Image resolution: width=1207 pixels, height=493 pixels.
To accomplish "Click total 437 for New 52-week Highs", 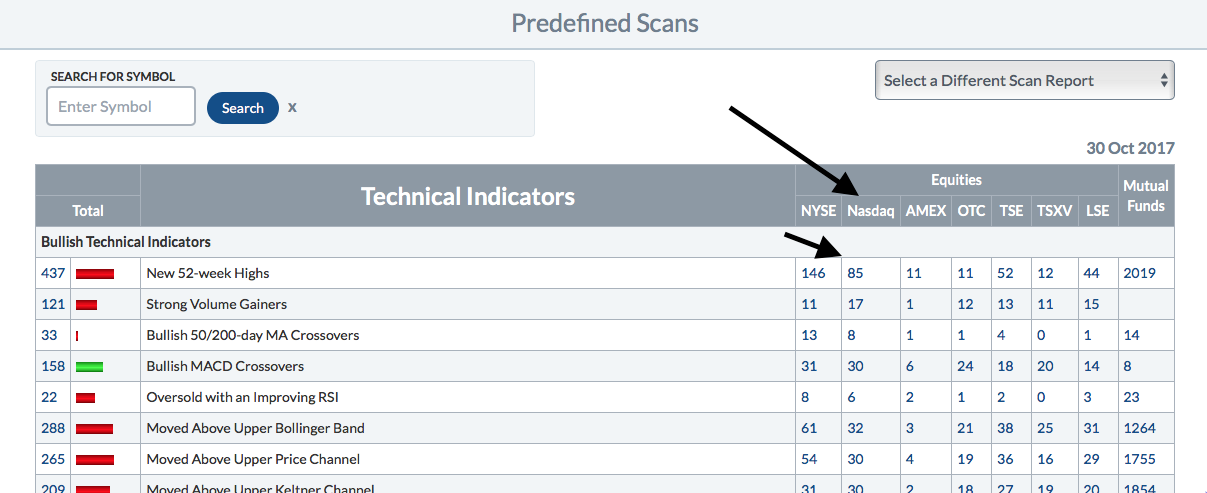I will pos(52,273).
